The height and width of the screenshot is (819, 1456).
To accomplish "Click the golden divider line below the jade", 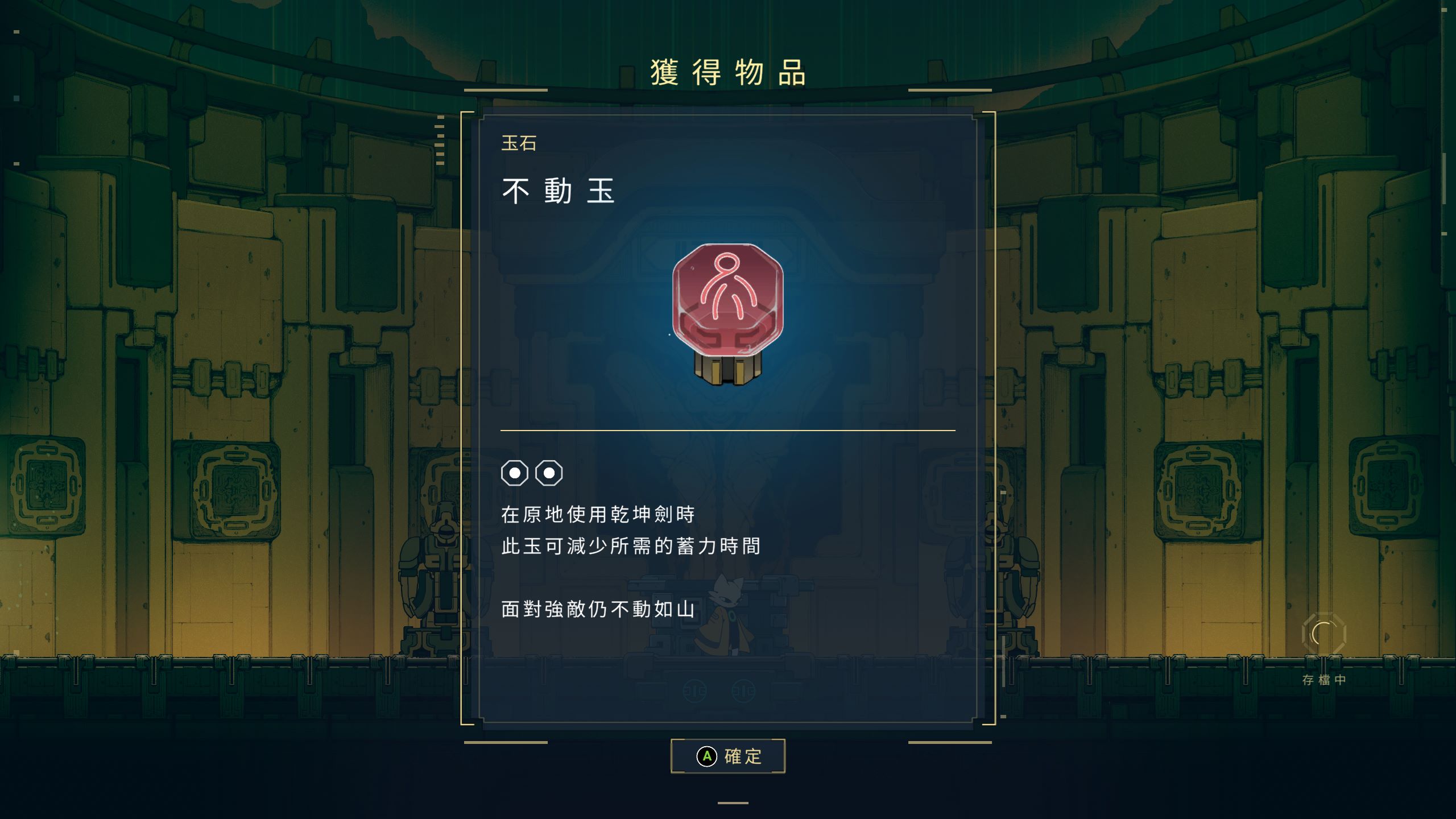I will (x=728, y=431).
